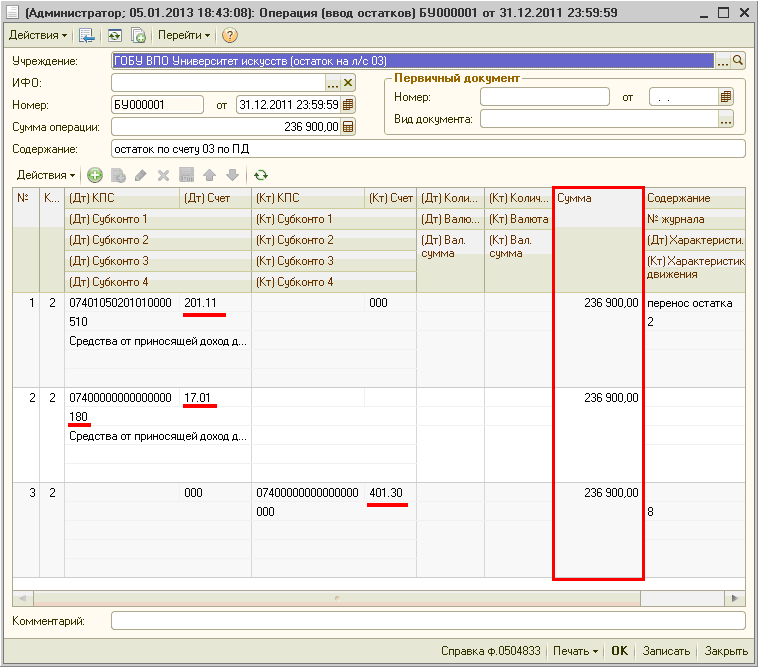Click the refresh icon in table toolbar
The image size is (758, 667).
click(261, 175)
